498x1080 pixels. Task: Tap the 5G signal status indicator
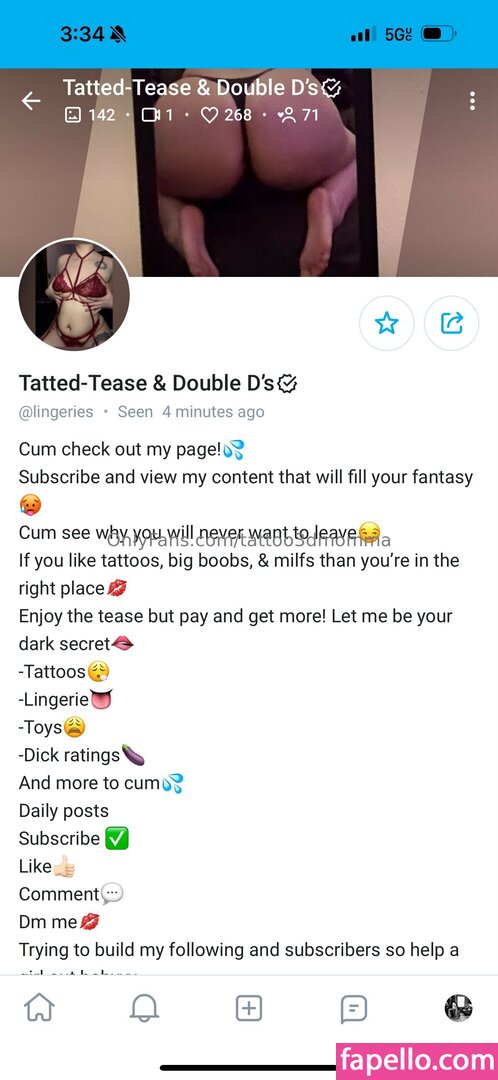[399, 34]
